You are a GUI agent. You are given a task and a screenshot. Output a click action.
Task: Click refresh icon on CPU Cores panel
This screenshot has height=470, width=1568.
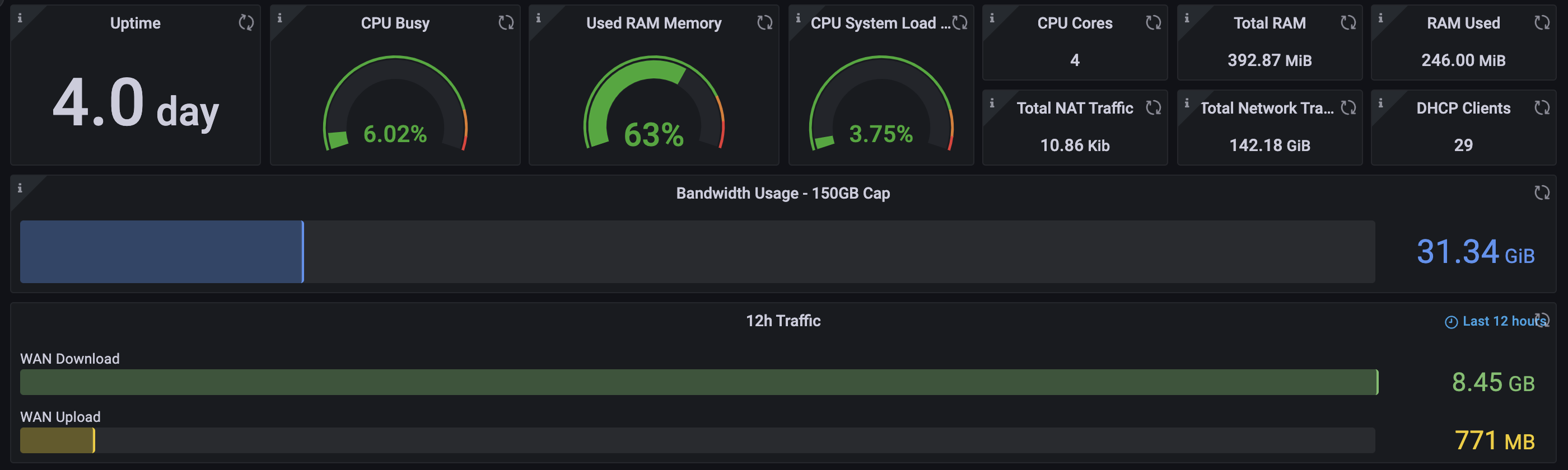click(x=1153, y=22)
